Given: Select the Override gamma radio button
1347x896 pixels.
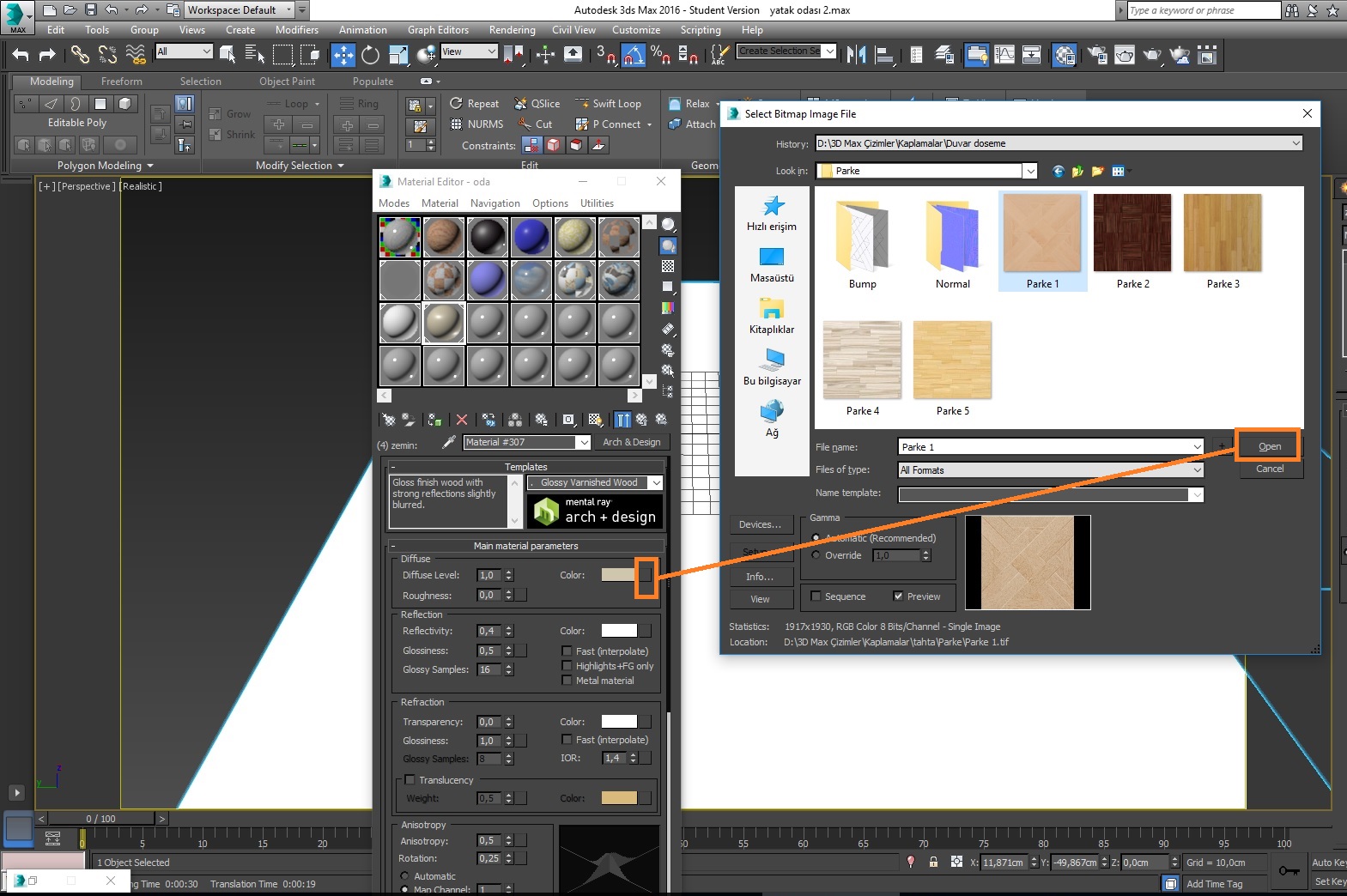Looking at the screenshot, I should point(816,555).
